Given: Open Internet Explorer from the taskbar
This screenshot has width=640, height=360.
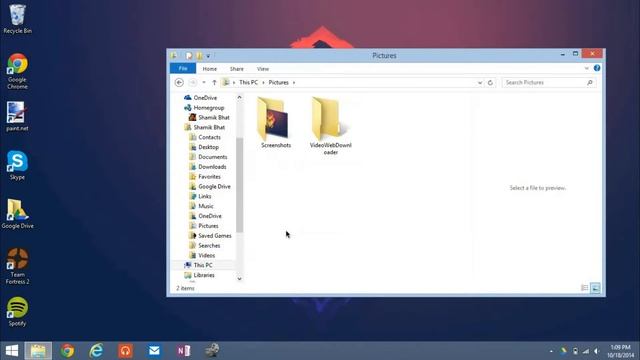Looking at the screenshot, I should point(96,351).
